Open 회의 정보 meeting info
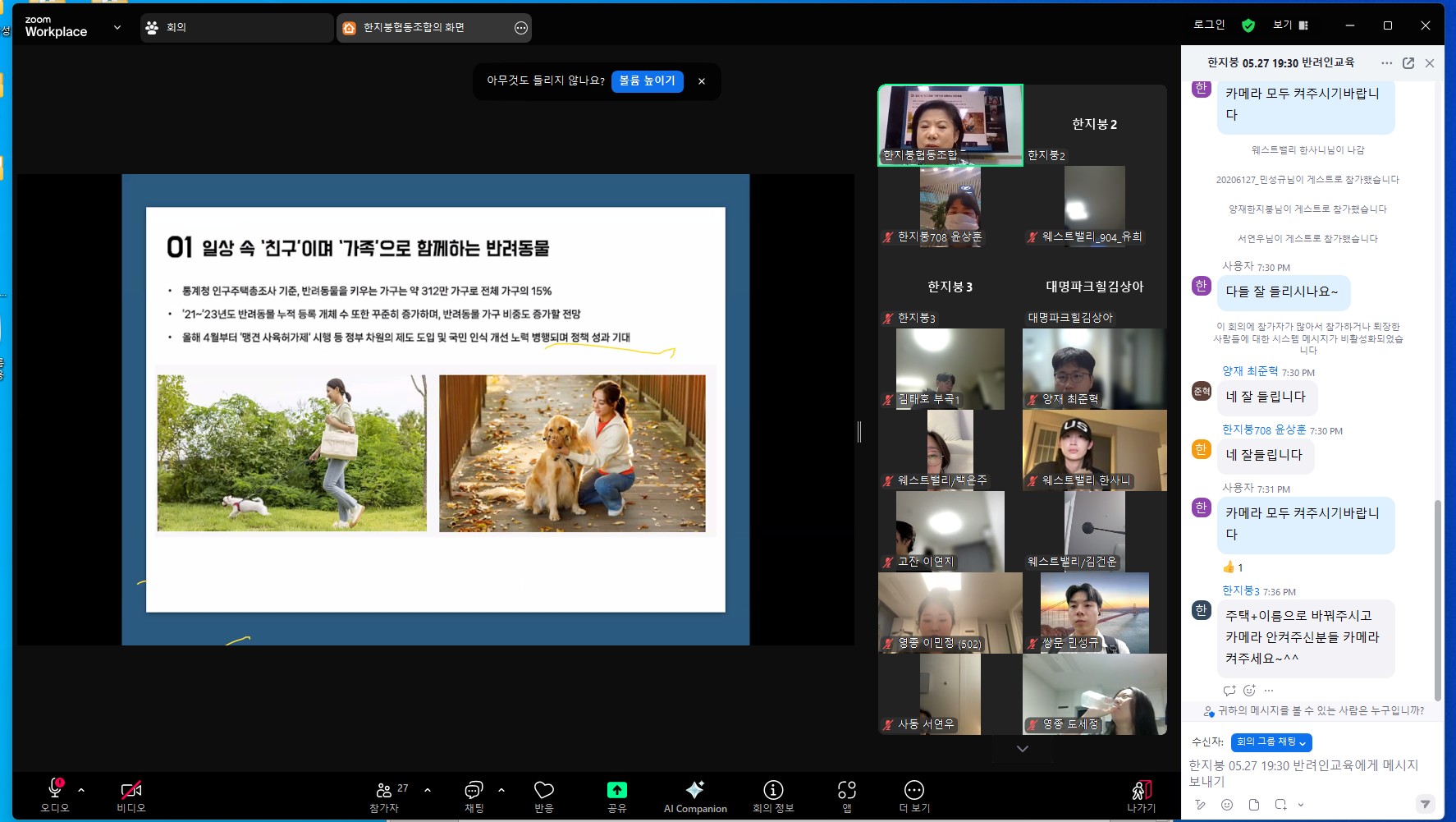 click(x=772, y=790)
